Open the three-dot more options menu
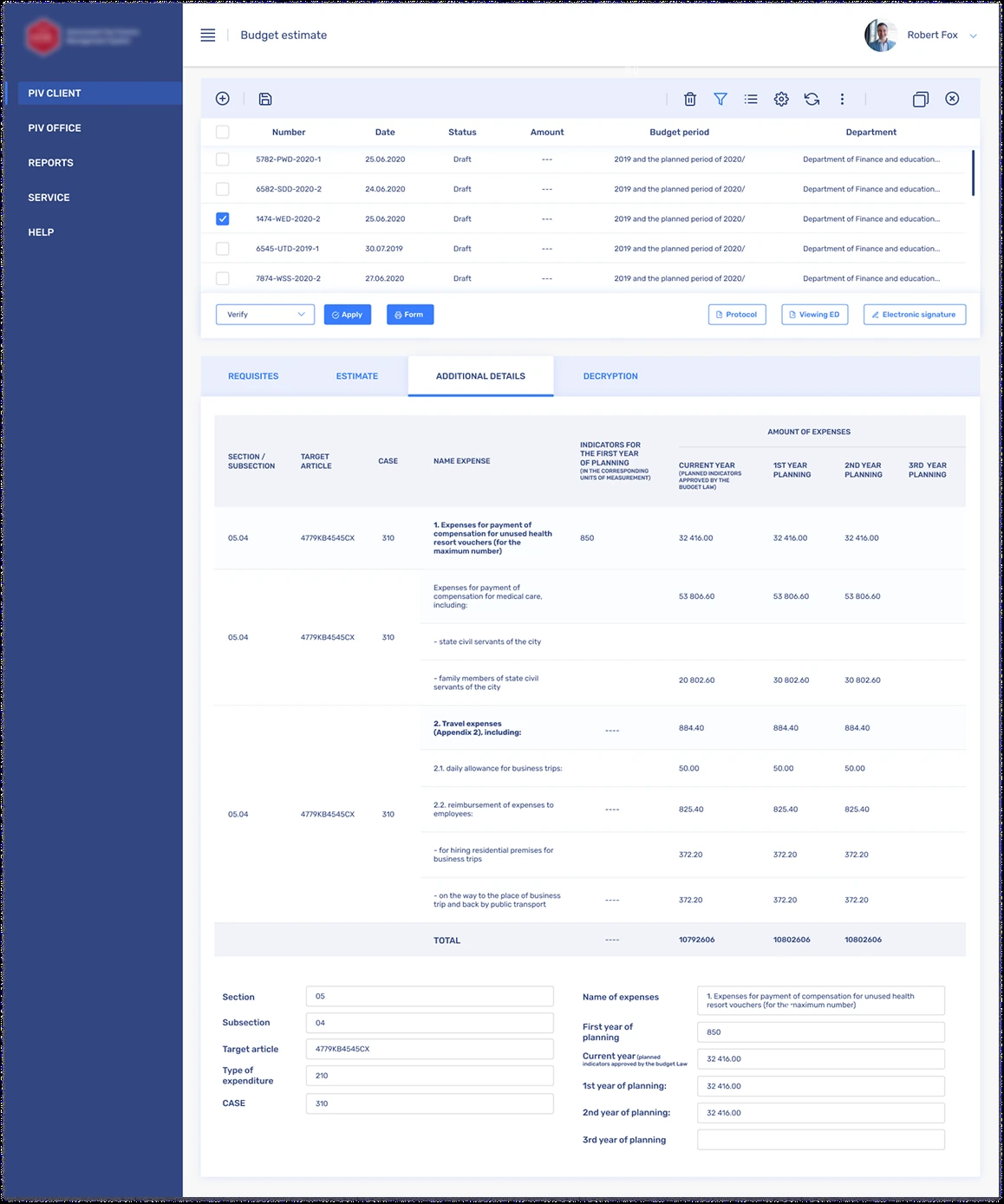 tap(842, 99)
